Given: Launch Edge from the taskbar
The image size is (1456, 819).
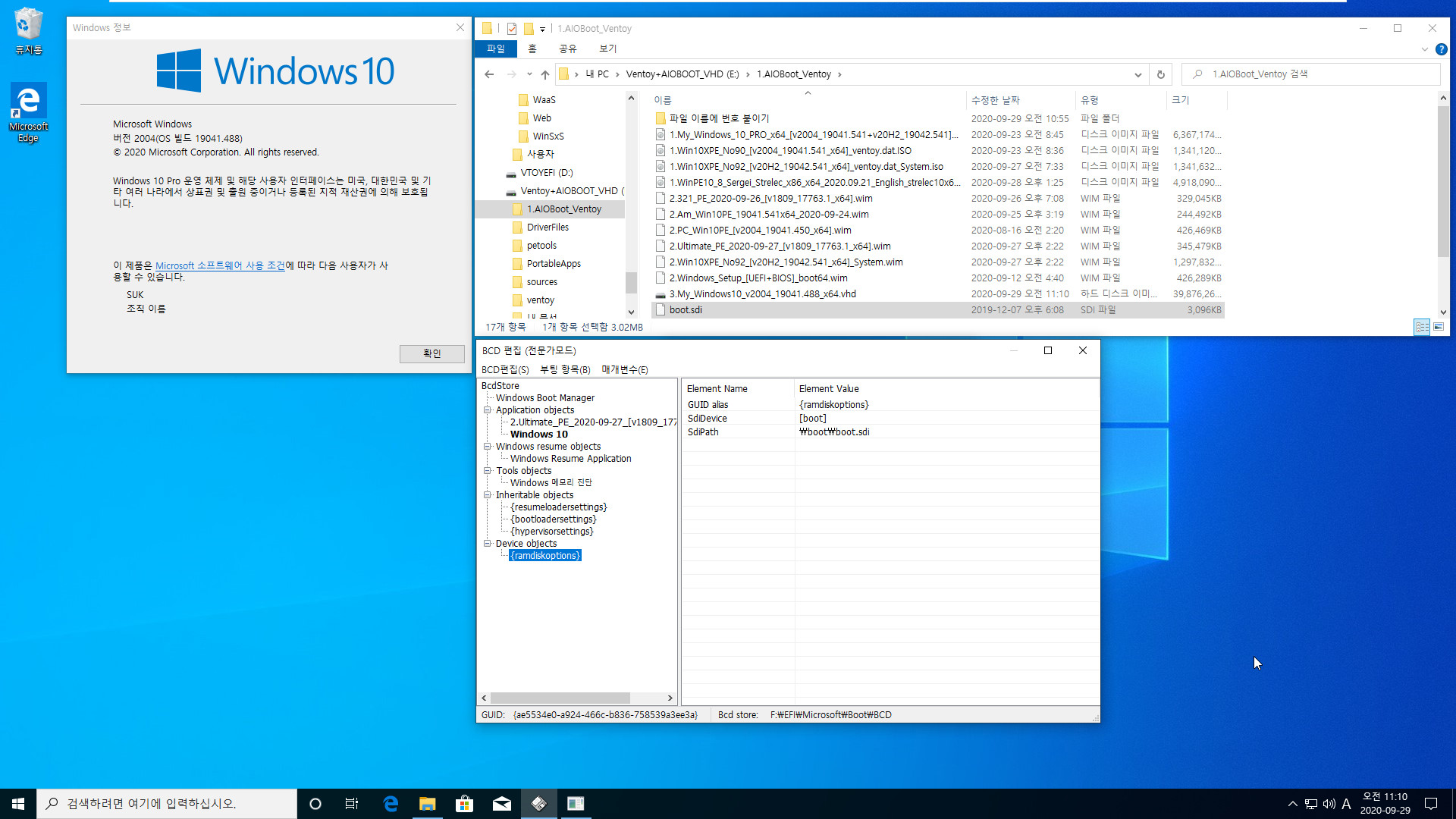Looking at the screenshot, I should 391,804.
